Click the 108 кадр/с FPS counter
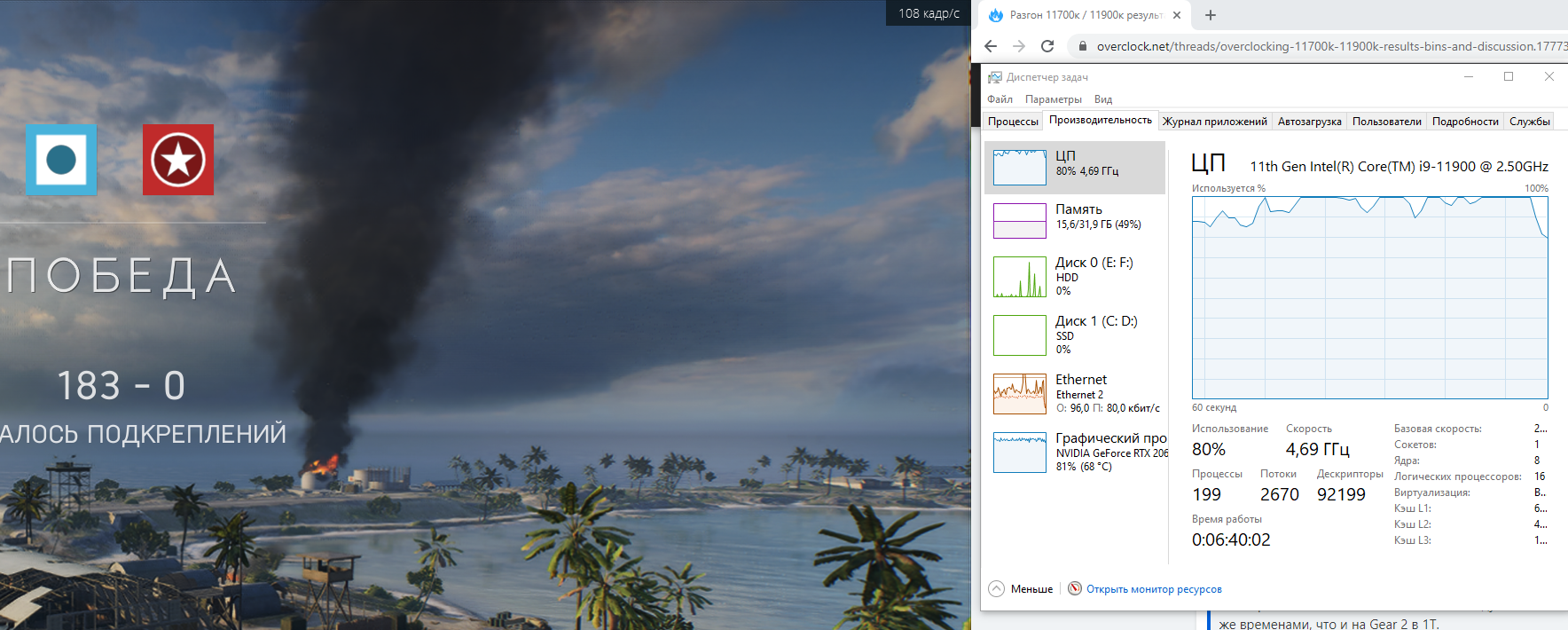1568x630 pixels. click(929, 13)
